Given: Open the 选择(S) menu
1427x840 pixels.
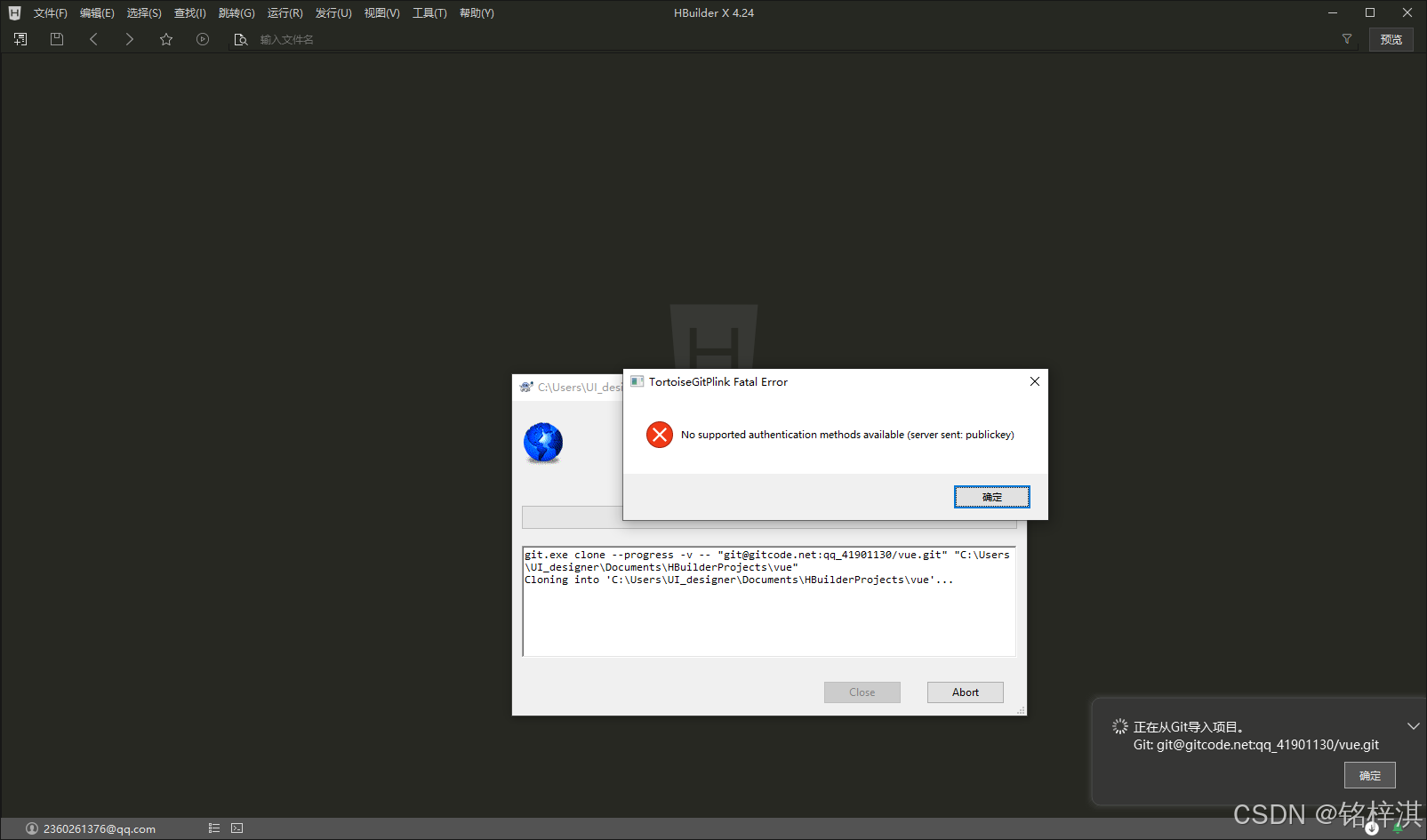Looking at the screenshot, I should 144,13.
